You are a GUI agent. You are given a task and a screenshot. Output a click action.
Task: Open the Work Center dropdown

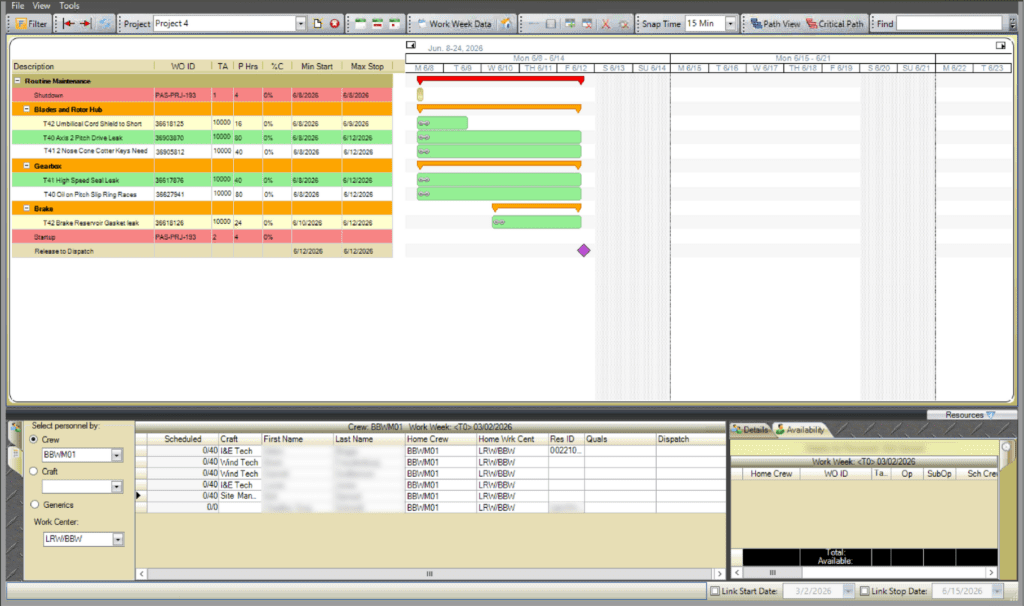point(118,539)
